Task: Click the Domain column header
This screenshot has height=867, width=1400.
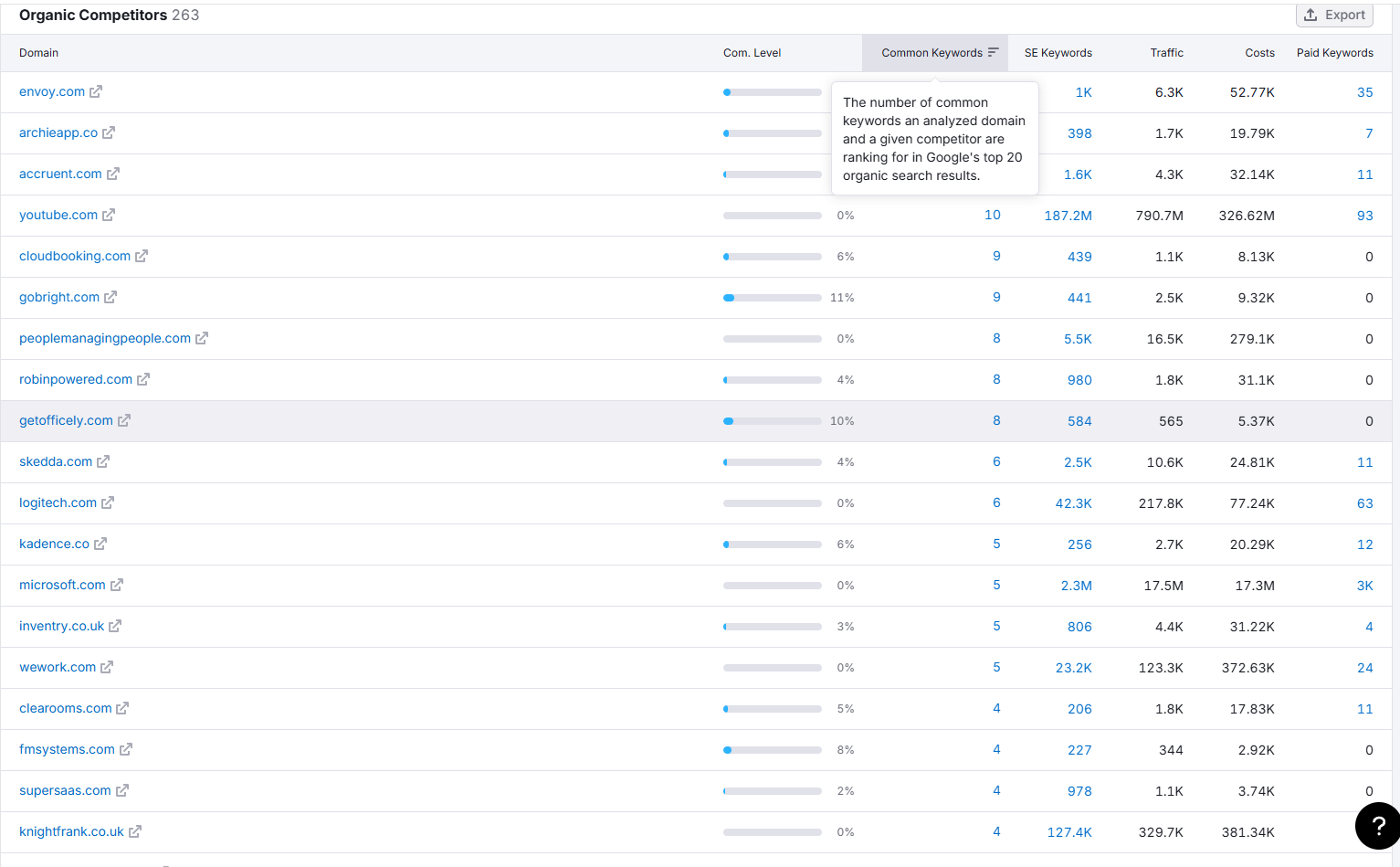Action: tap(38, 53)
